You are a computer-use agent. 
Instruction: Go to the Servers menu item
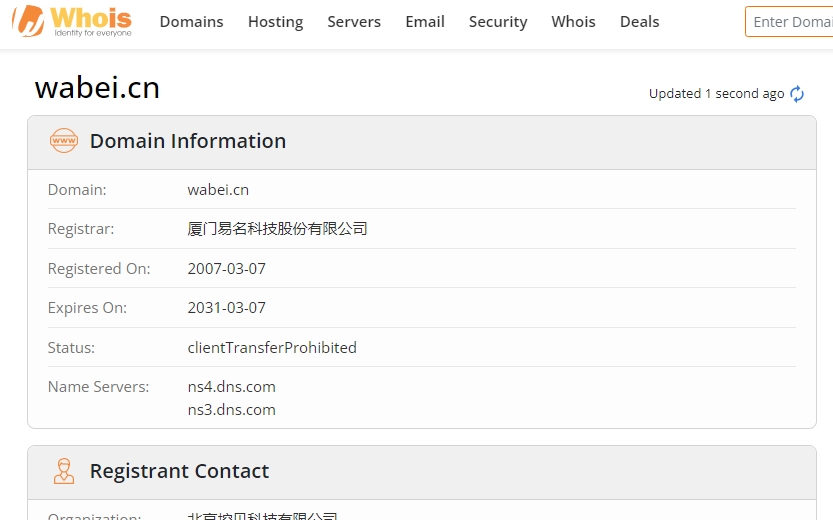click(354, 22)
